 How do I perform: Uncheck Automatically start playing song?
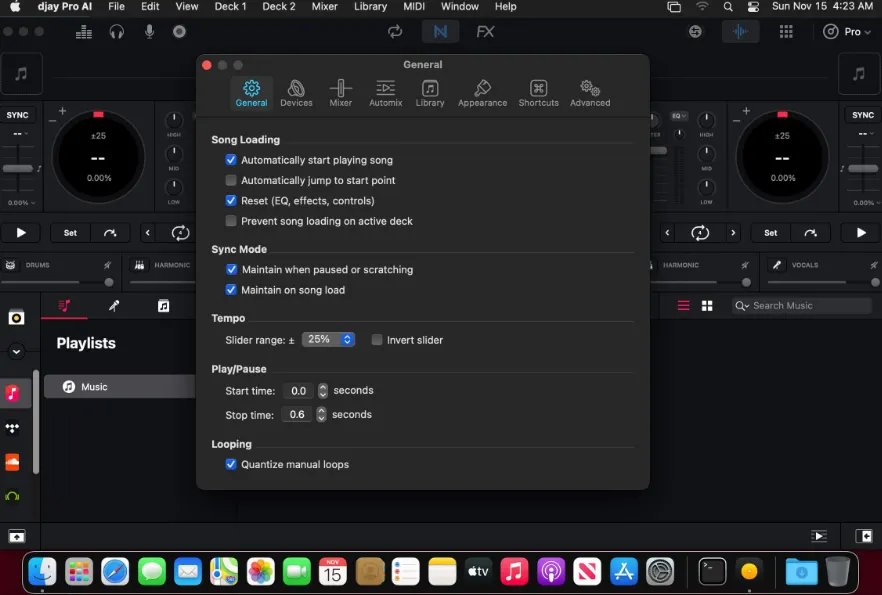point(231,160)
